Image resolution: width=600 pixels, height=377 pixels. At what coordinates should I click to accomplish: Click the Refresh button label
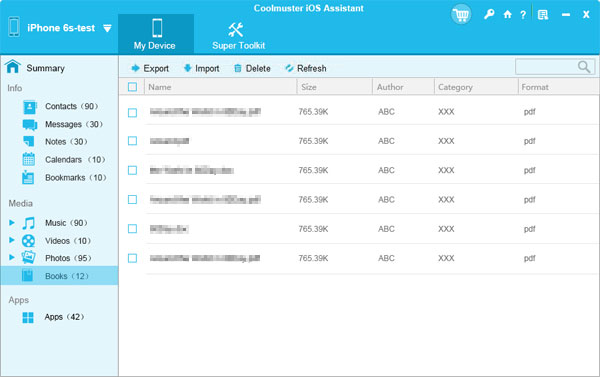312,69
